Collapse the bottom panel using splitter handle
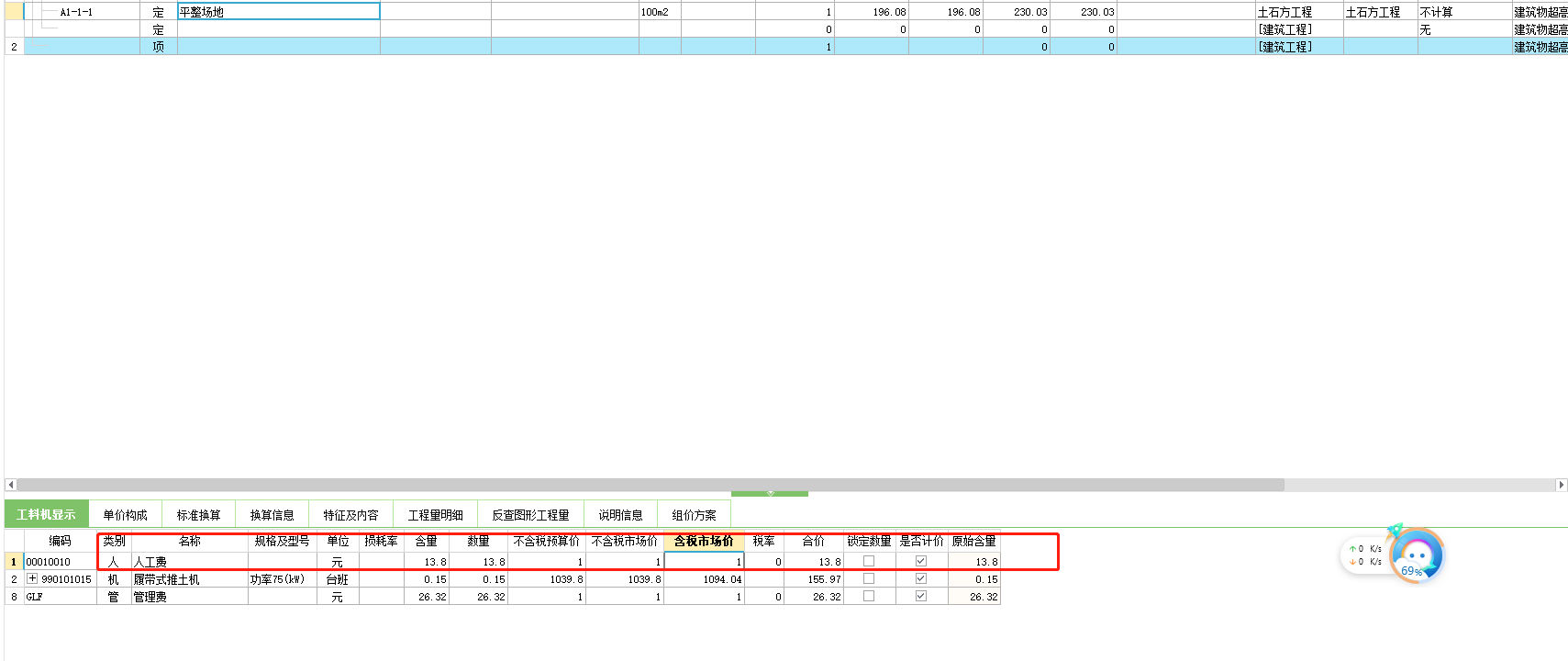 tap(770, 493)
